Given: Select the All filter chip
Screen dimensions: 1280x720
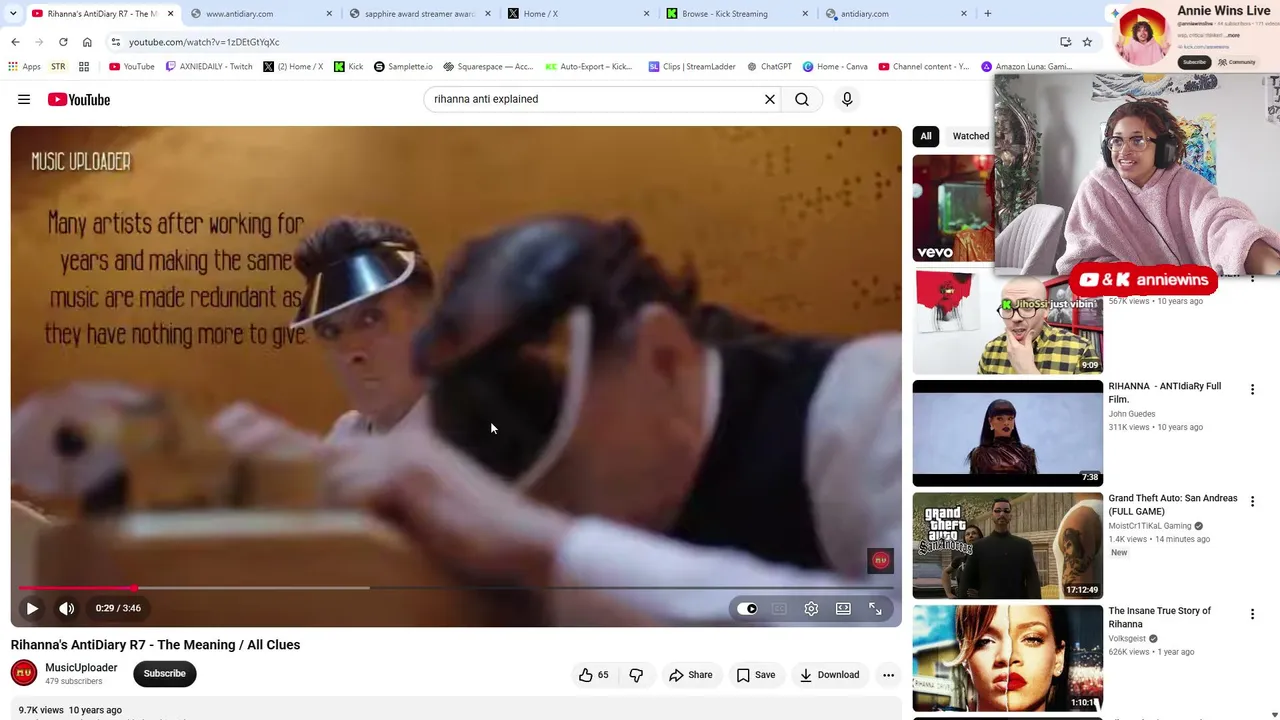Looking at the screenshot, I should click(x=926, y=136).
